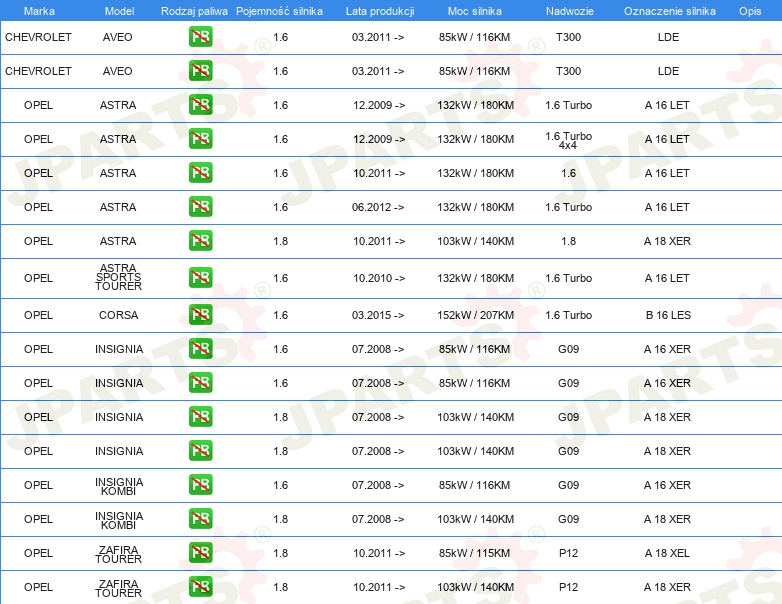Click the Marka column header
This screenshot has height=604, width=782.
pyautogui.click(x=39, y=11)
